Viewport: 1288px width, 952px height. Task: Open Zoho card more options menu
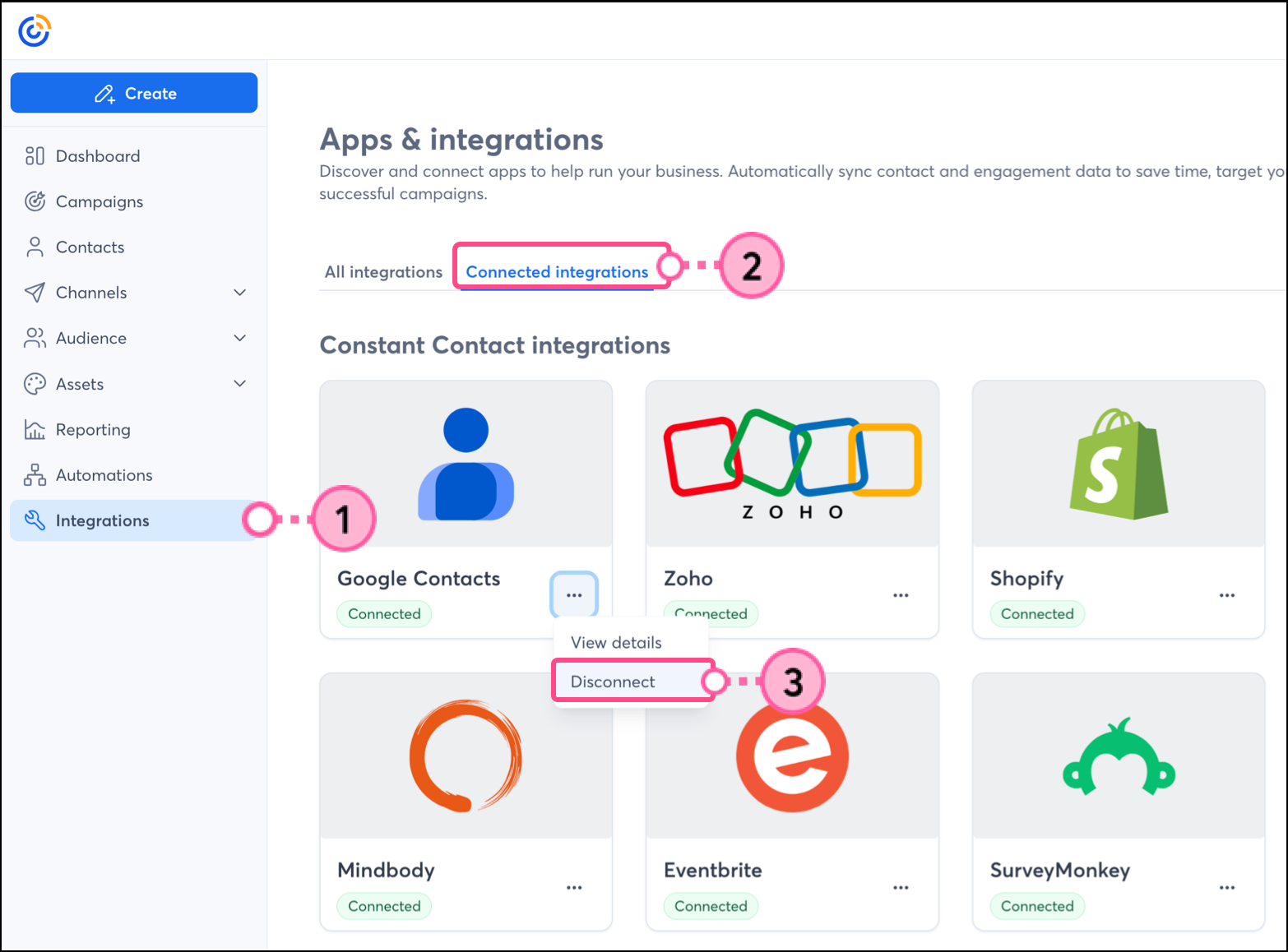point(901,594)
